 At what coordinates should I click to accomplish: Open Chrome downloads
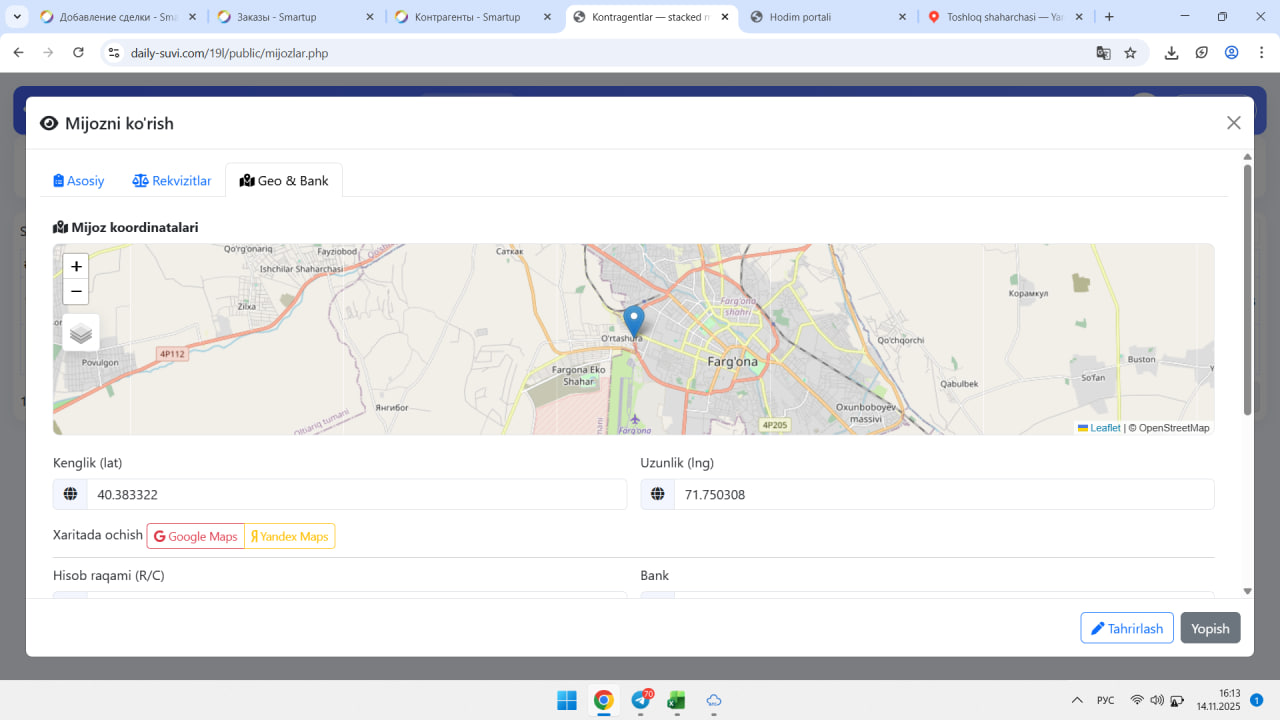1171,53
